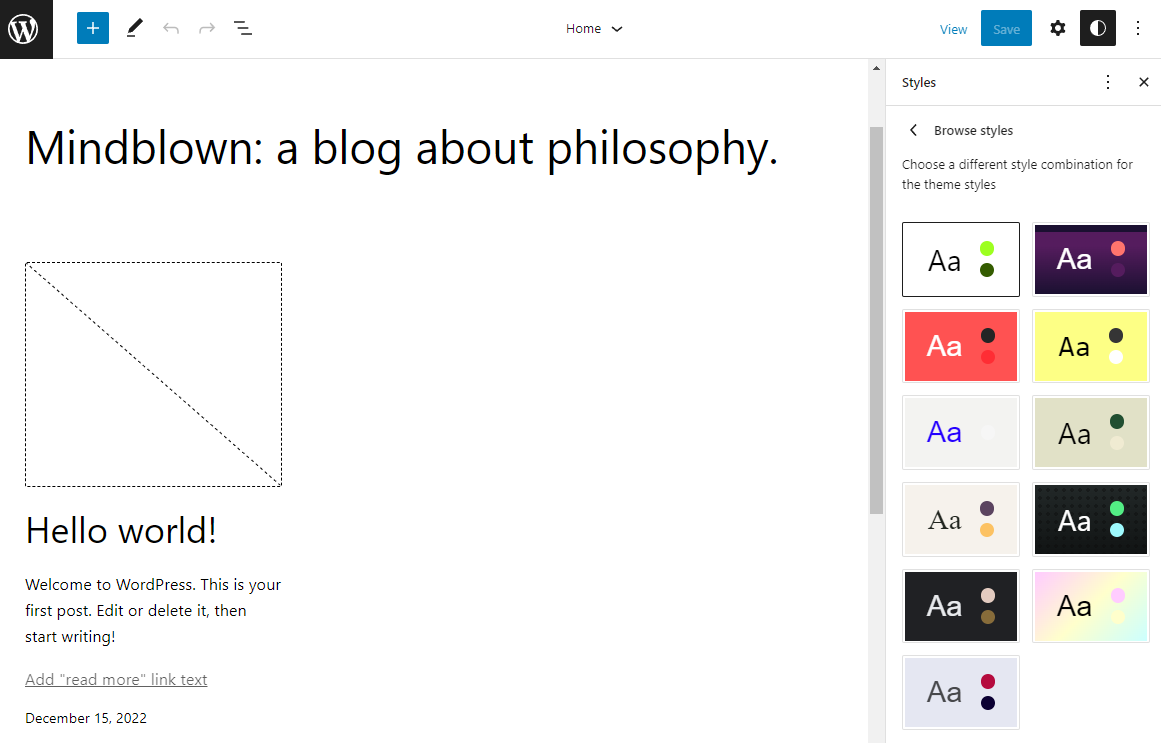
Task: Click the Hello world! post title
Action: coord(121,530)
